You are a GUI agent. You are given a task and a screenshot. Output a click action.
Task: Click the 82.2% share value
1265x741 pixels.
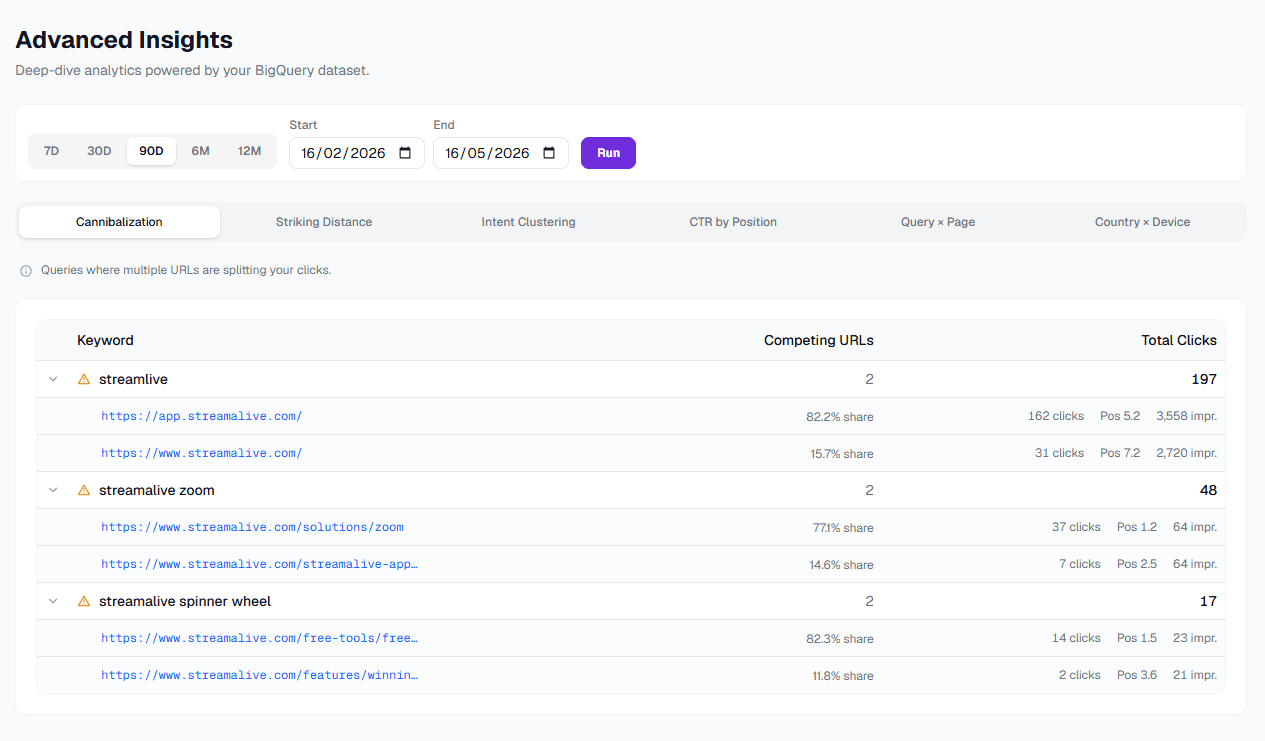840,417
